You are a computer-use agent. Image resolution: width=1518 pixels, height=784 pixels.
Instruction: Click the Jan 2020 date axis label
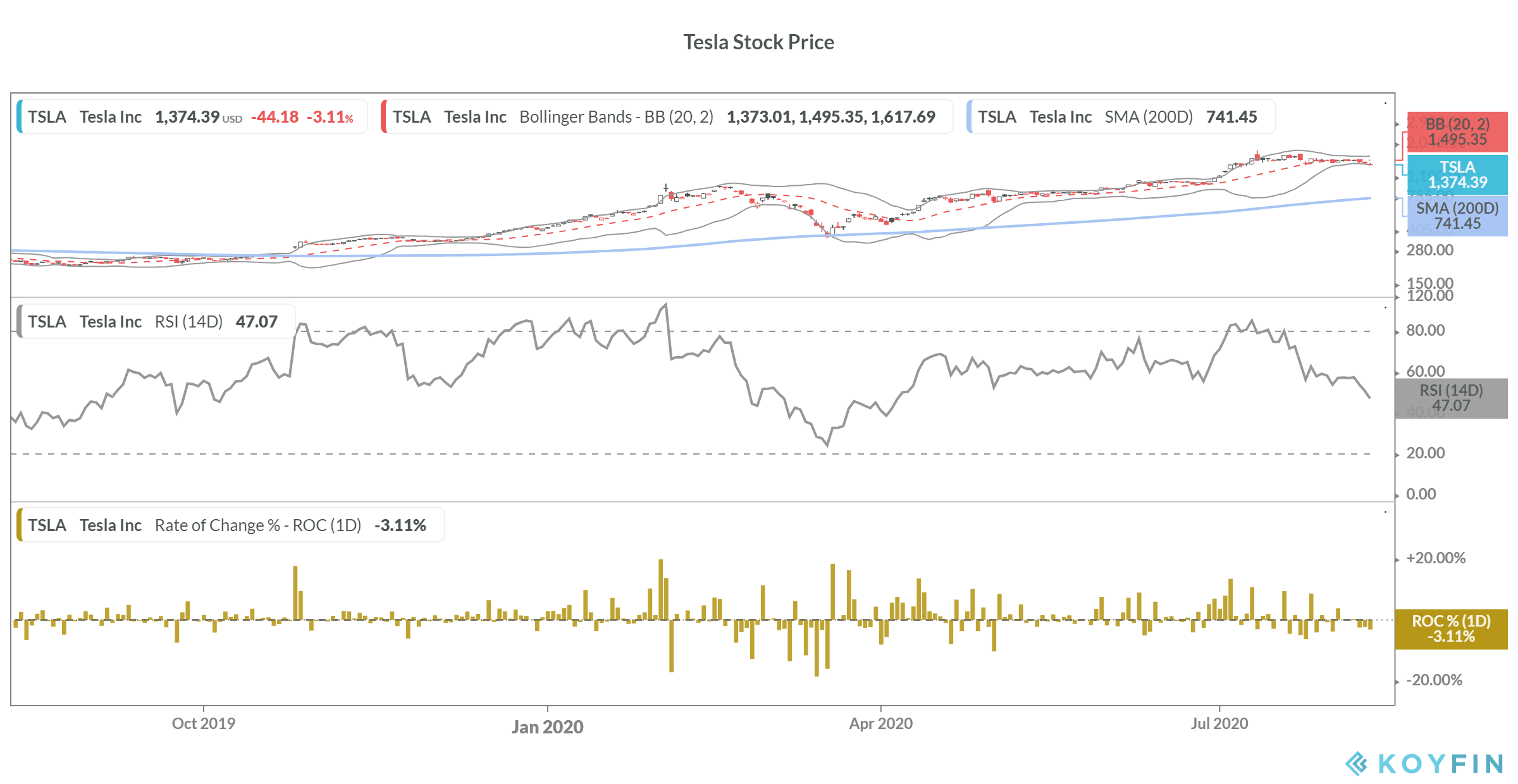(547, 726)
